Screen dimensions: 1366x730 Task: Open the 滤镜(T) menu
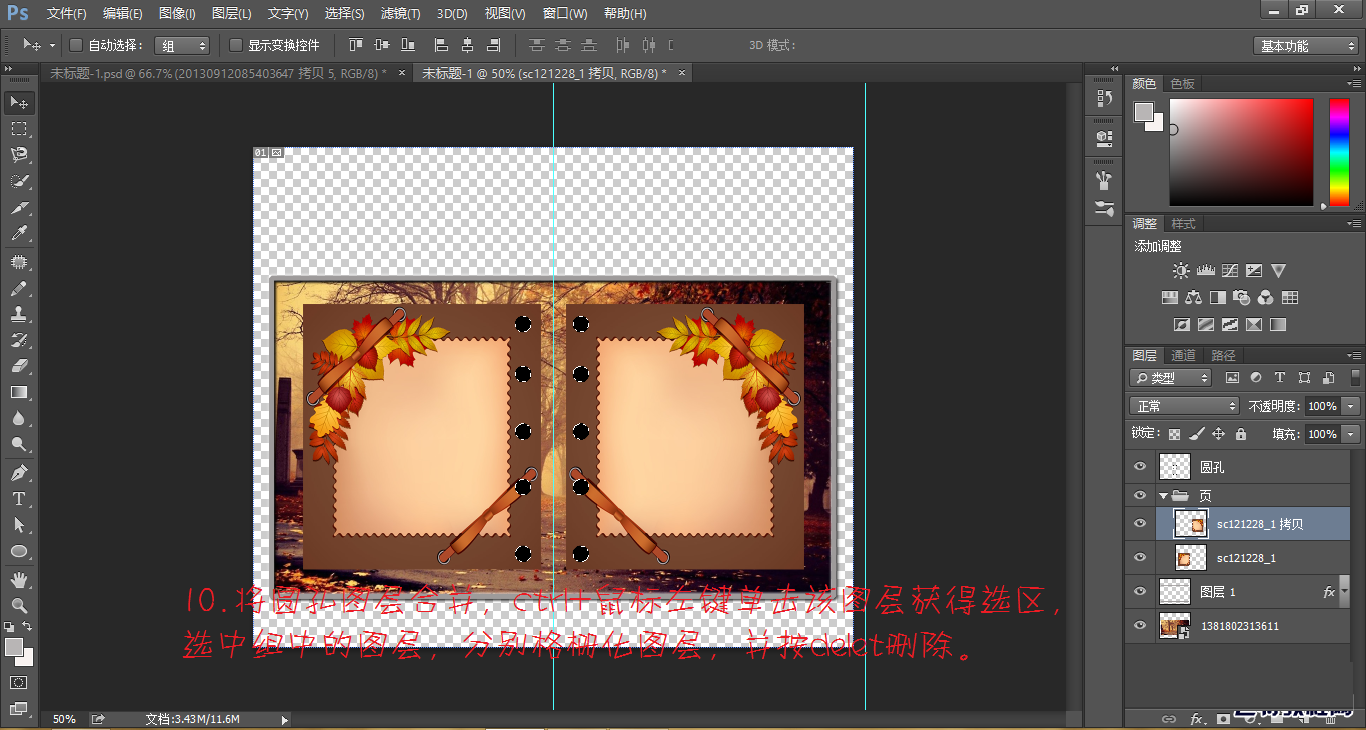(400, 14)
